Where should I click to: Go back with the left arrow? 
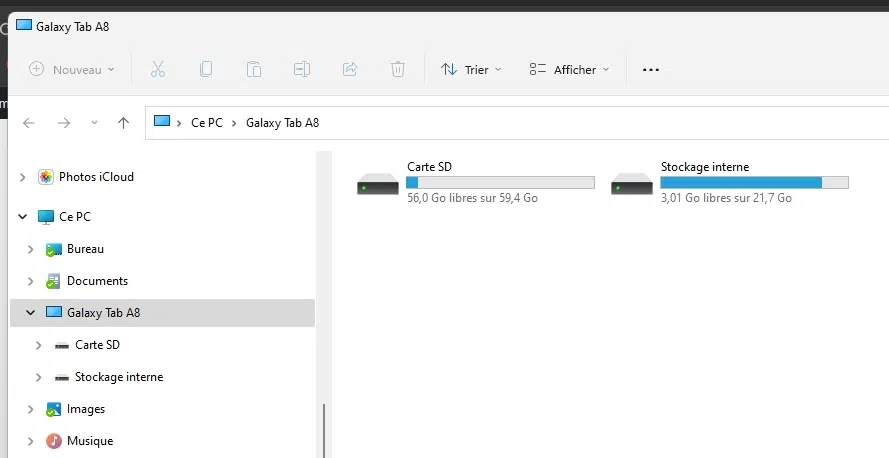click(x=28, y=123)
